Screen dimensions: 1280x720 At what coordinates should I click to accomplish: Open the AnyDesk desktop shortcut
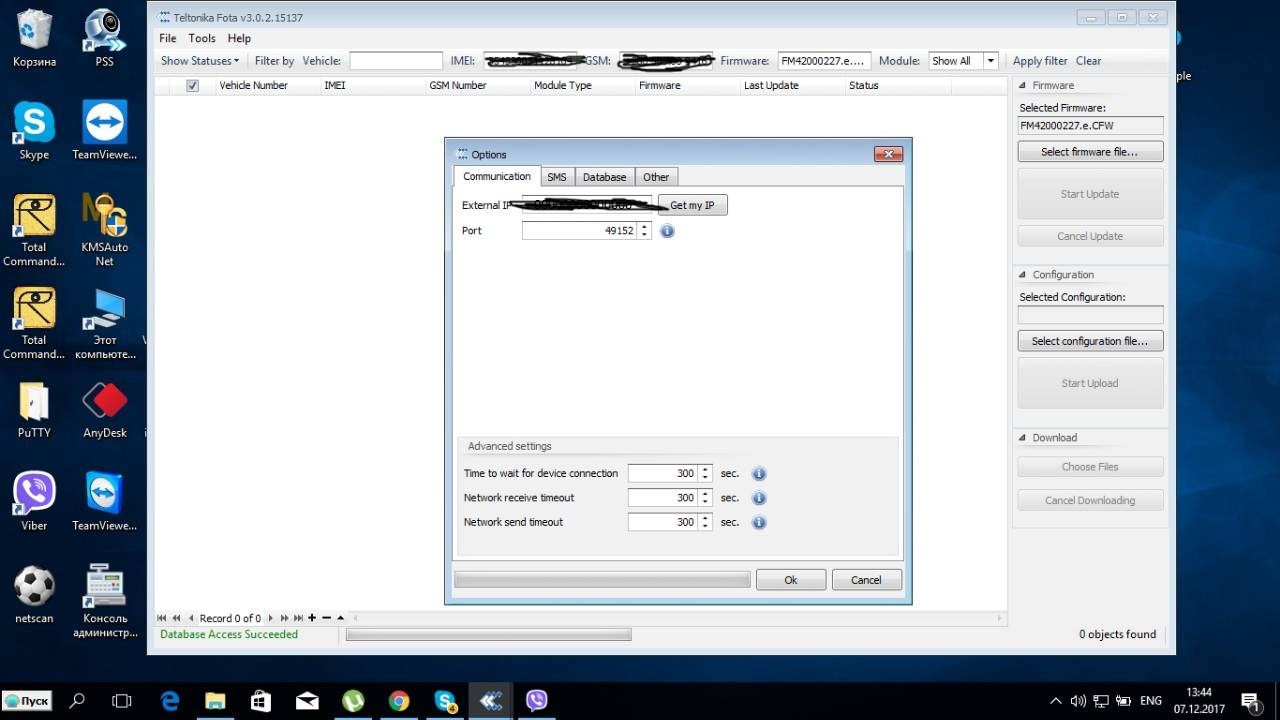click(105, 409)
